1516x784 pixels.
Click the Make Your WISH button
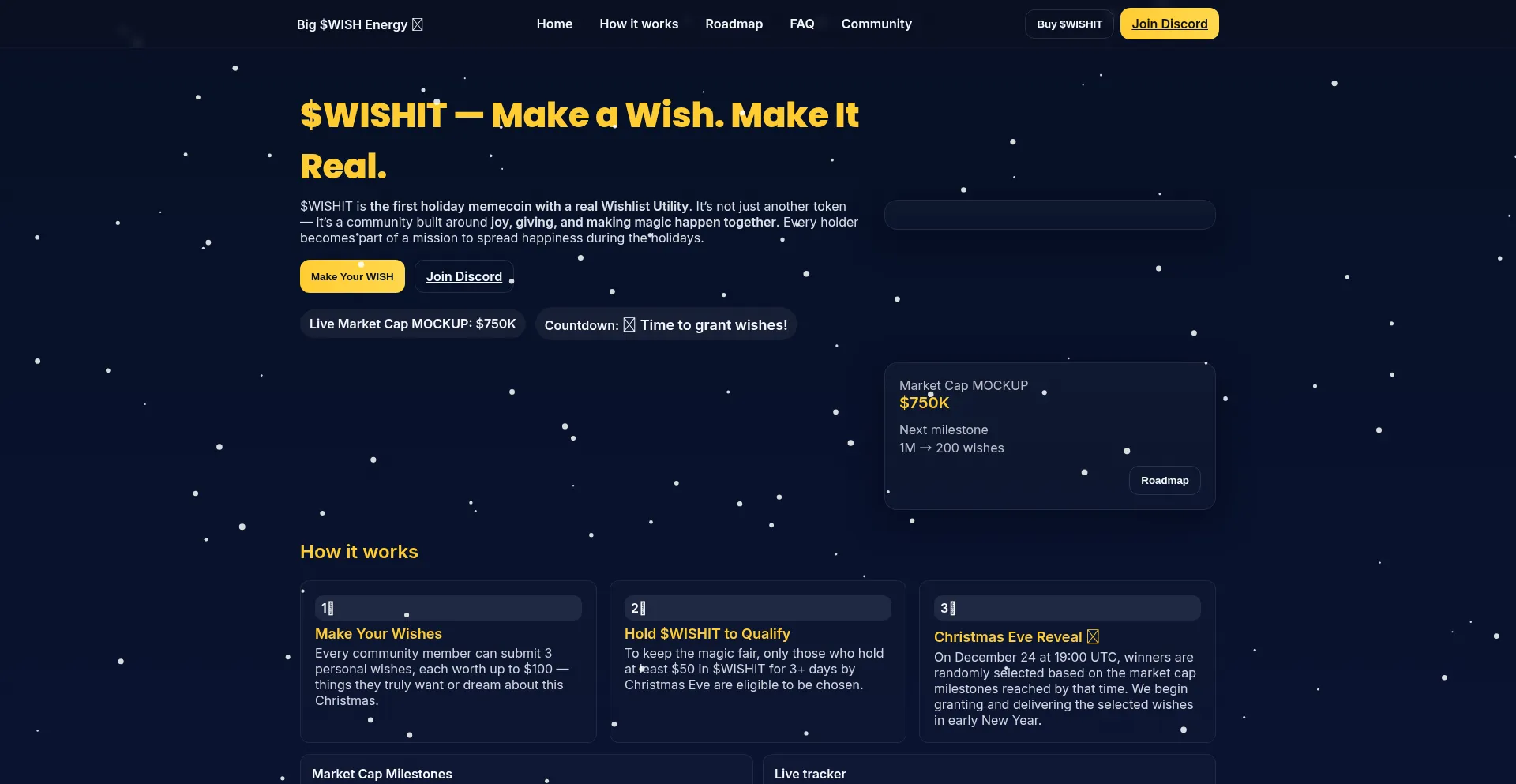click(352, 276)
